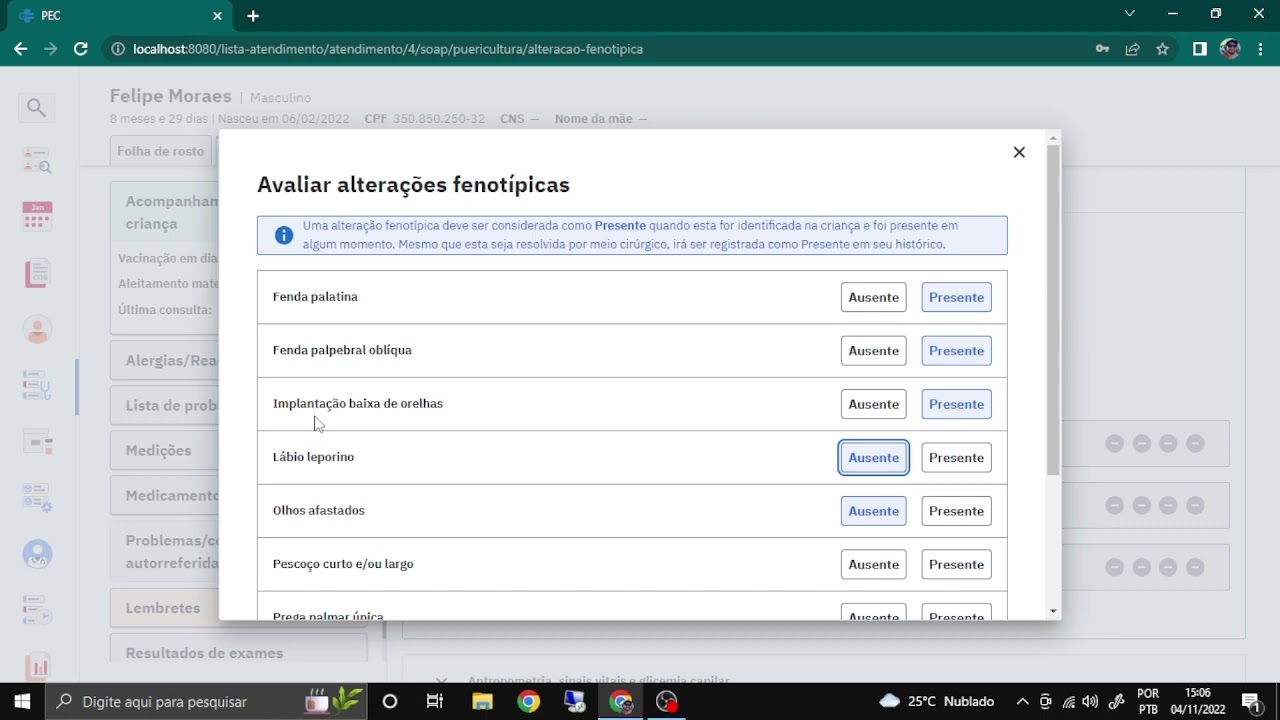Expand the Alergias/Reações card behind the dialog
This screenshot has width=1280, height=720.
pyautogui.click(x=165, y=361)
